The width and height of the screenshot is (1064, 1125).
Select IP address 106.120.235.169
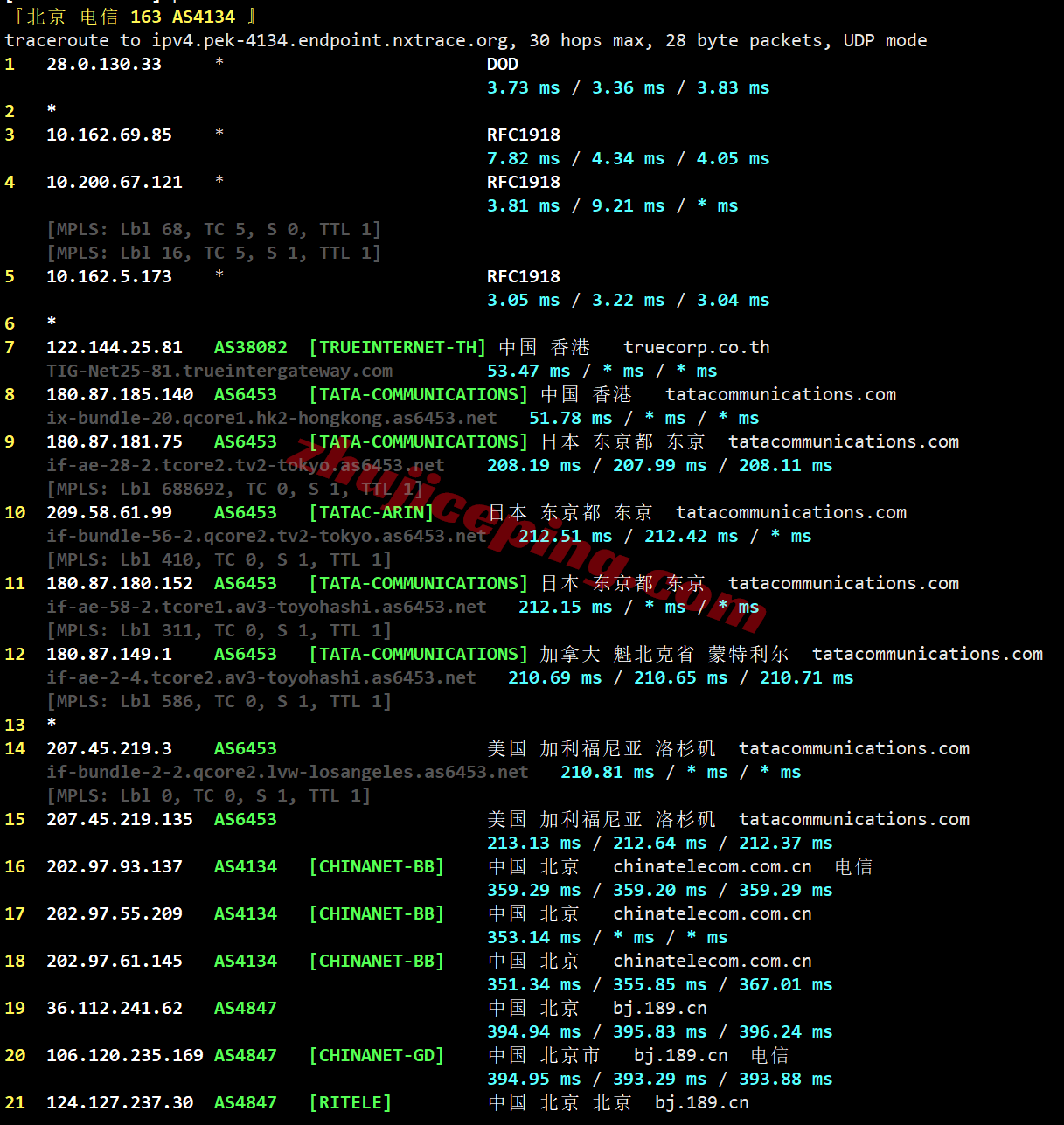pyautogui.click(x=125, y=1055)
